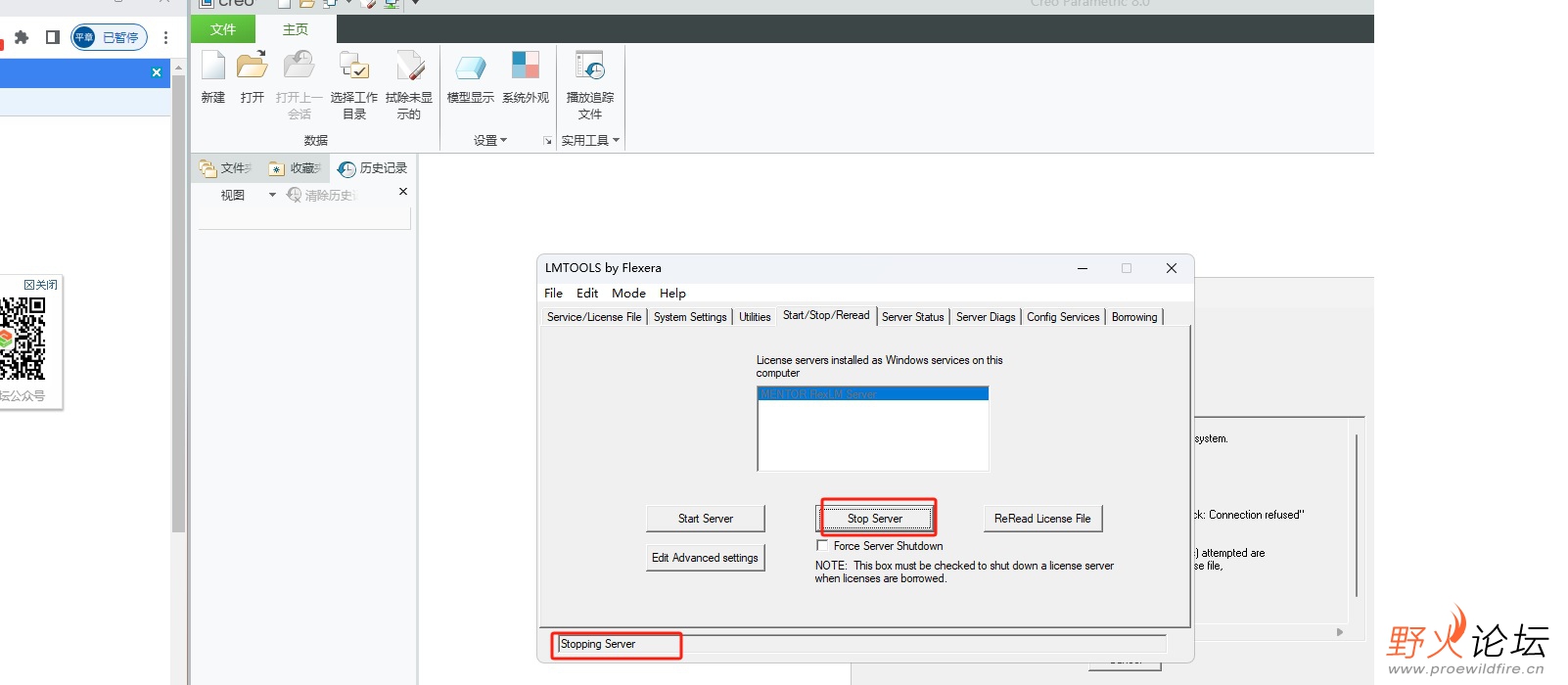
Task: Open the LMTOOLS Mode menu
Action: point(628,293)
